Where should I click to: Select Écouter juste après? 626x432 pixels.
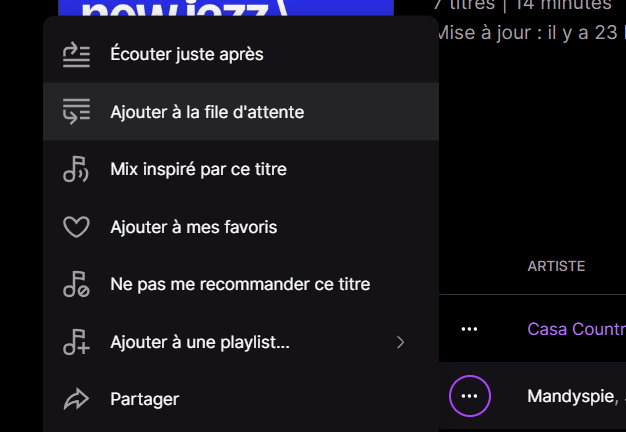(x=187, y=54)
